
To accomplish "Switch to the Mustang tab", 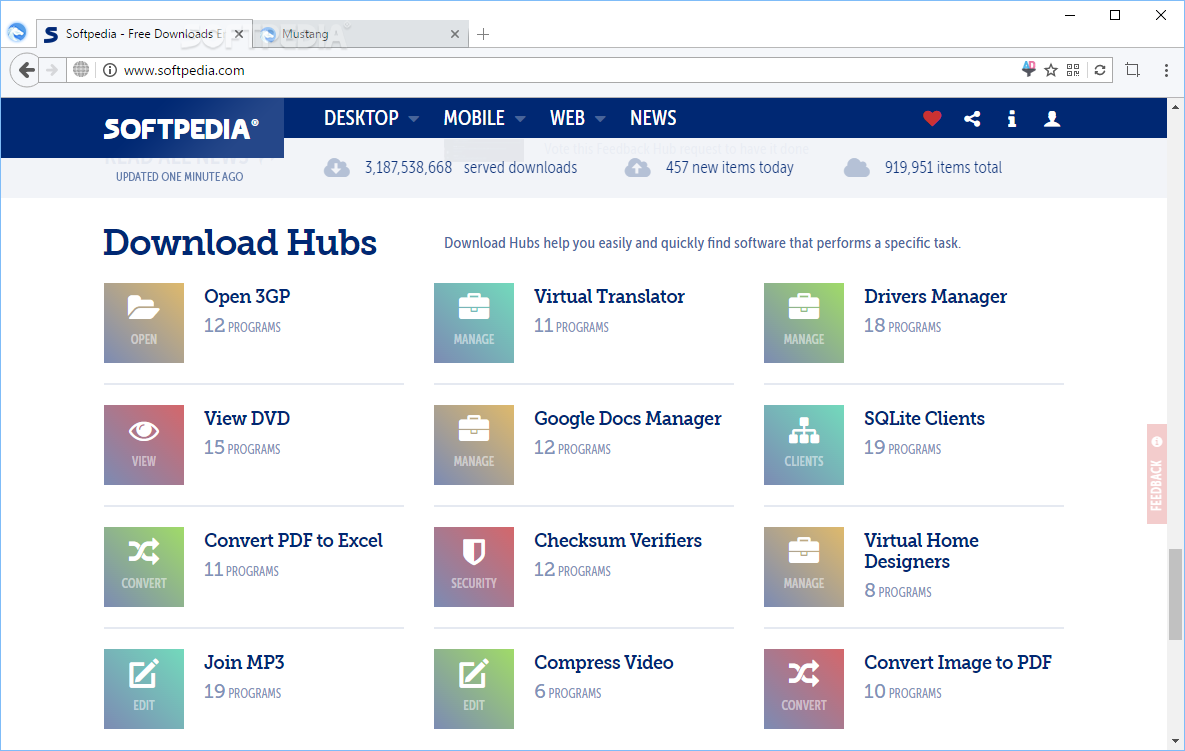I will tap(360, 34).
